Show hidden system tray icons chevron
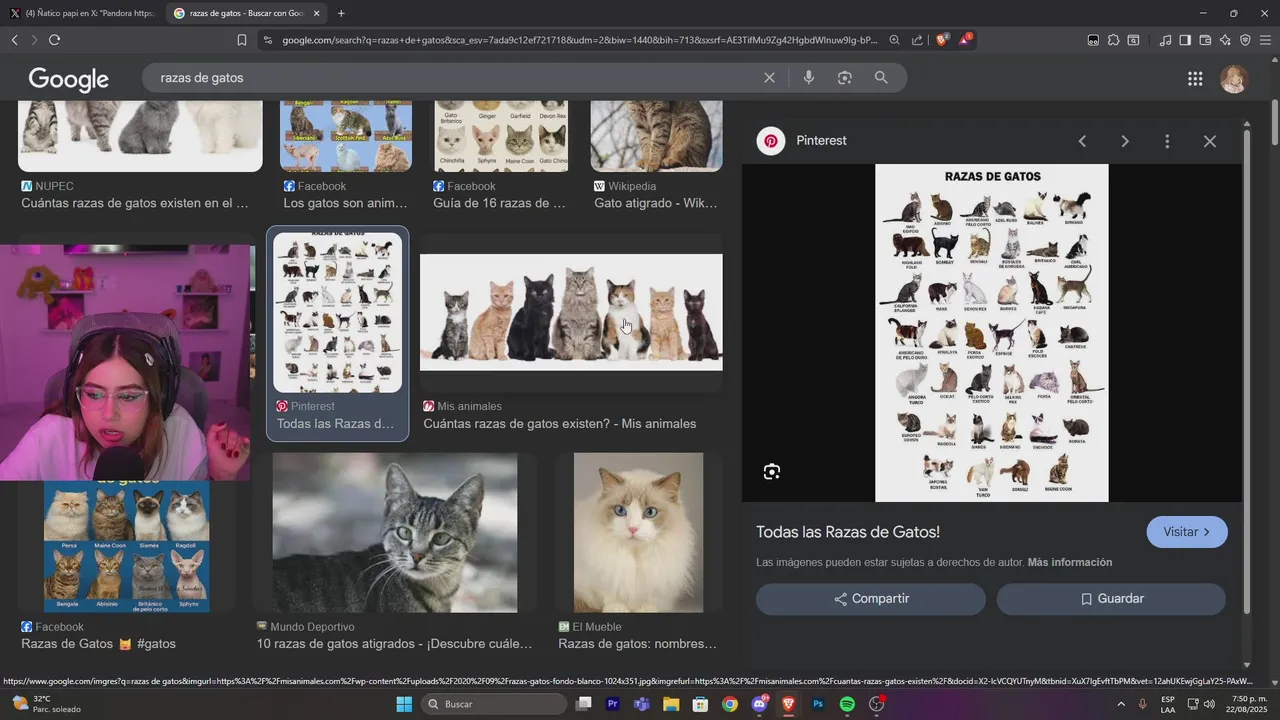Viewport: 1280px width, 720px height. (1121, 704)
